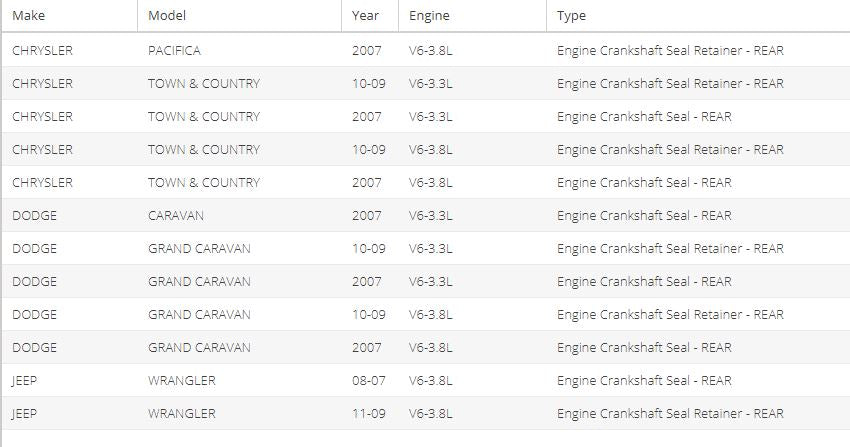Click the Model column header
The width and height of the screenshot is (850, 447).
click(240, 16)
